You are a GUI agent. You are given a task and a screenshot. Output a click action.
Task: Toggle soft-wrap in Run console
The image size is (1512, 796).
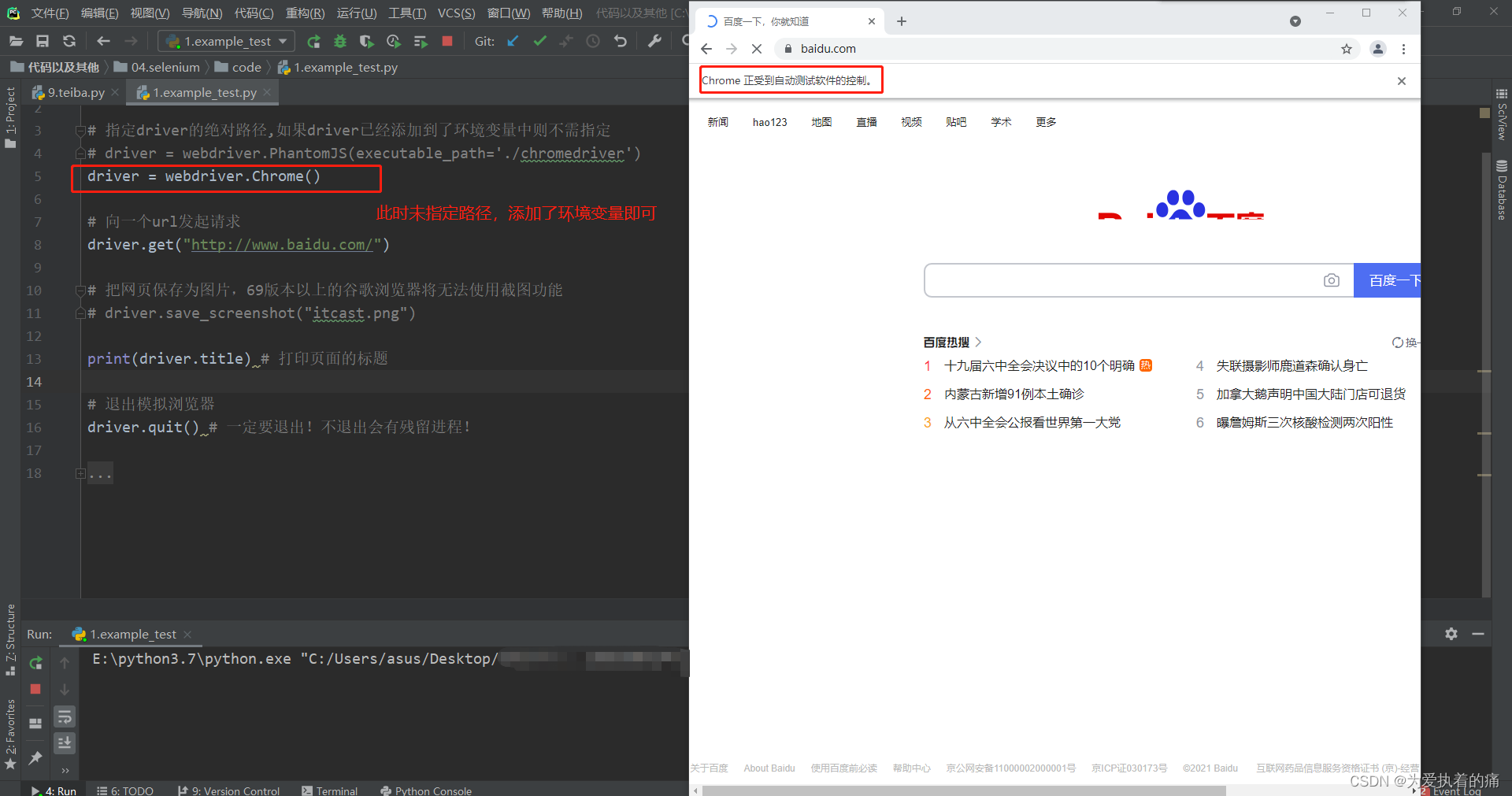(x=65, y=716)
